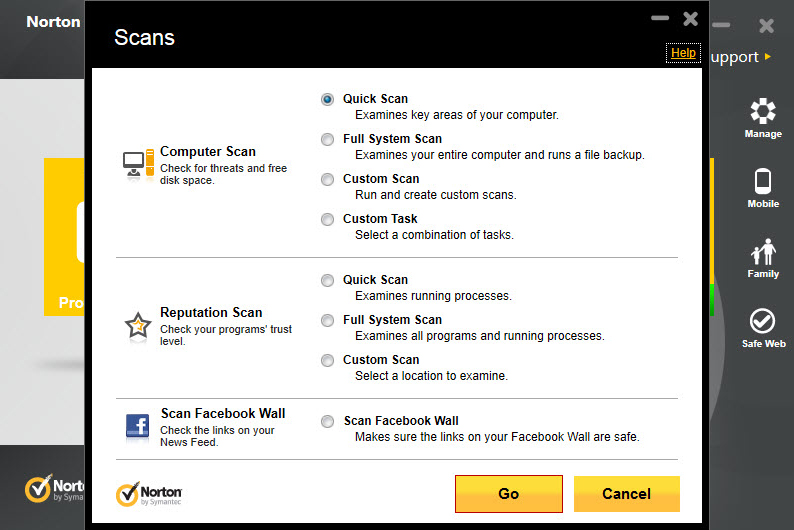Click the Reputation Scan star icon
Screen dimensions: 794x530
coord(138,325)
